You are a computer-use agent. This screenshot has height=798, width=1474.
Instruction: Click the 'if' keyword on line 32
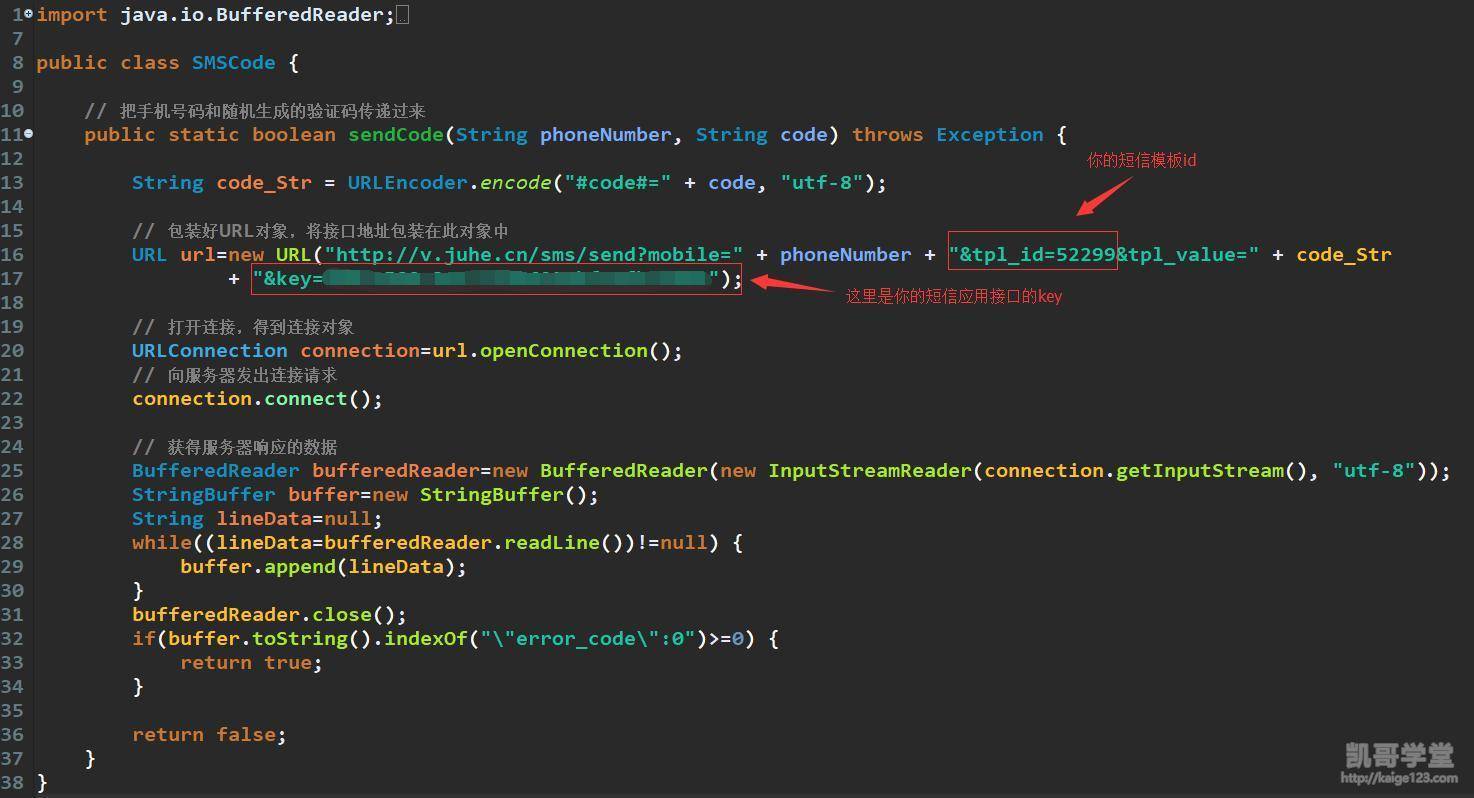click(x=144, y=639)
